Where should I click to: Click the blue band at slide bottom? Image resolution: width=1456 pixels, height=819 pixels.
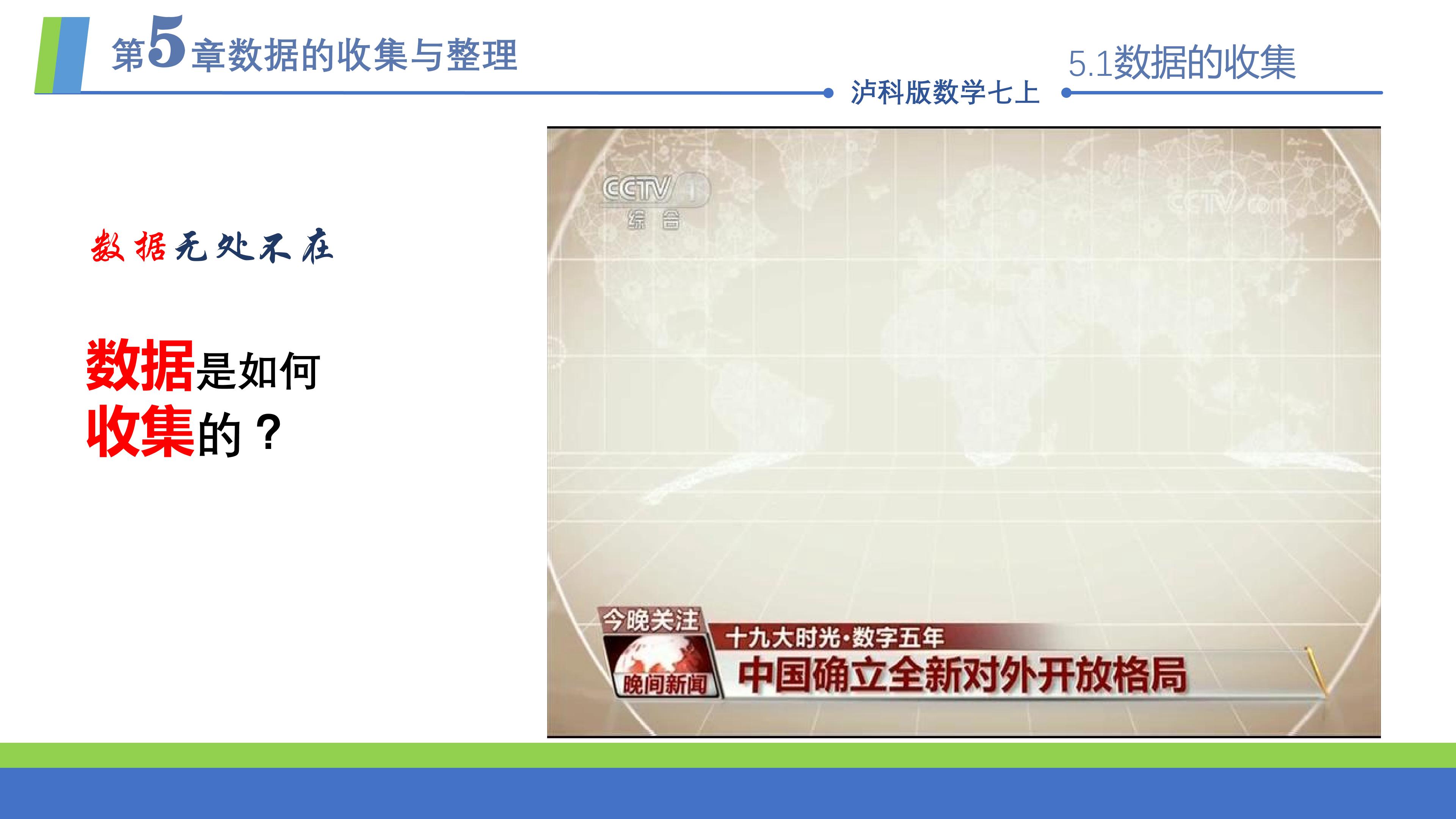click(x=728, y=793)
